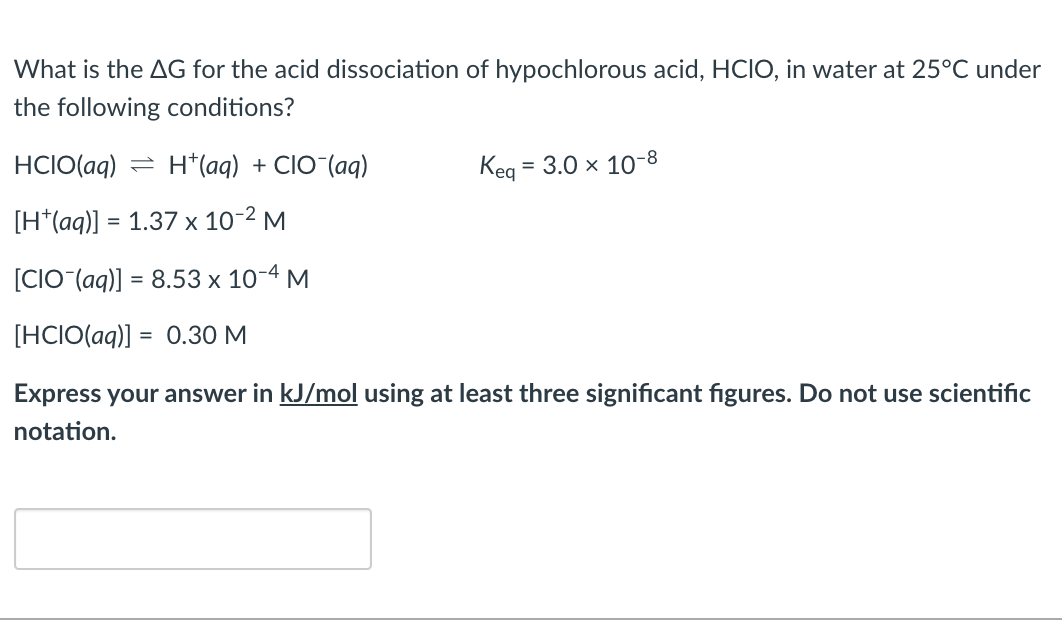Click the horizontal divider line at bottom
Viewport: 1062px width, 624px height.
point(531,619)
